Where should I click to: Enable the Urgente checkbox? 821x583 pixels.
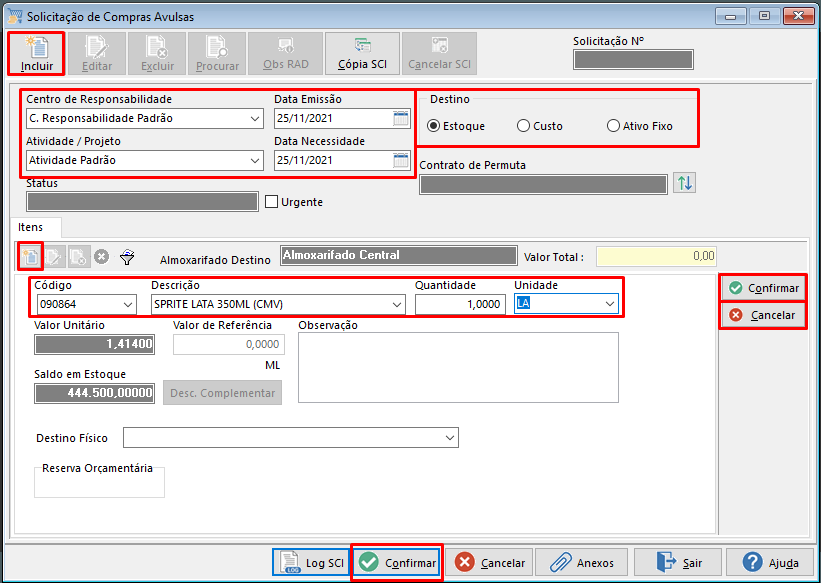[271, 202]
